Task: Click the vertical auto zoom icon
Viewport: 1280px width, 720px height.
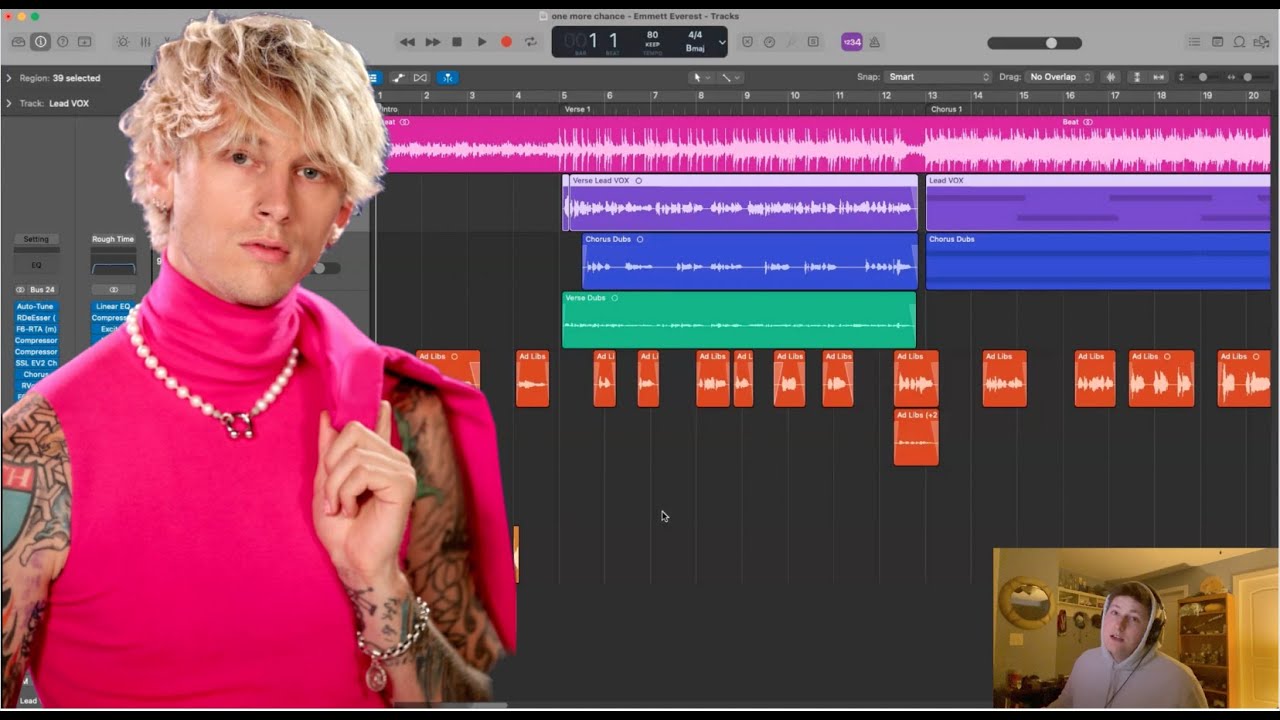Action: click(1136, 77)
